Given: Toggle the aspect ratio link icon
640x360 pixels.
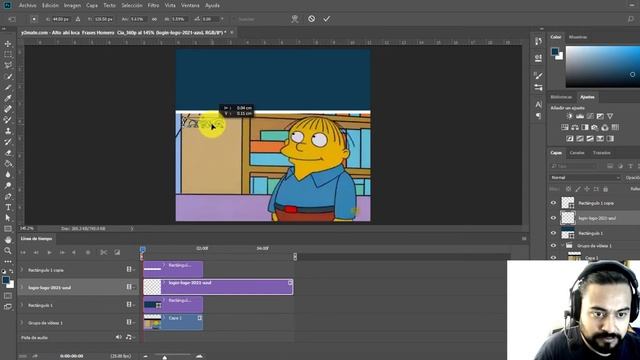Looking at the screenshot, I should (x=154, y=19).
